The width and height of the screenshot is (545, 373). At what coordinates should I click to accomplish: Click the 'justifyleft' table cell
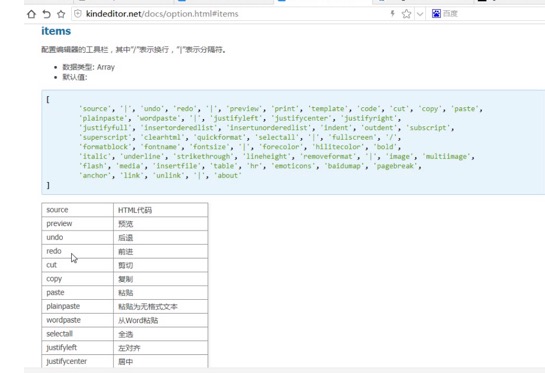click(78, 347)
